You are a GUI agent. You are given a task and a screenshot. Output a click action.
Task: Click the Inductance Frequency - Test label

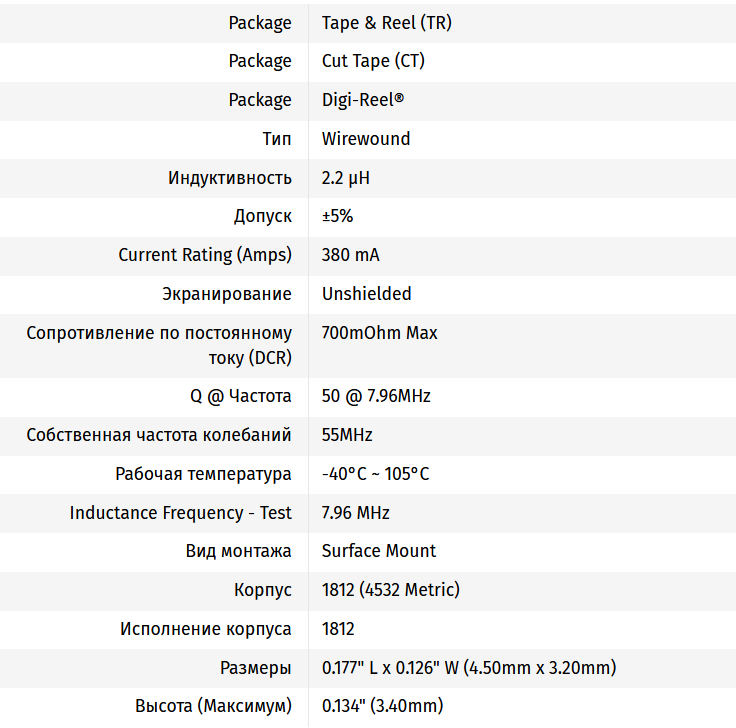pyautogui.click(x=180, y=513)
